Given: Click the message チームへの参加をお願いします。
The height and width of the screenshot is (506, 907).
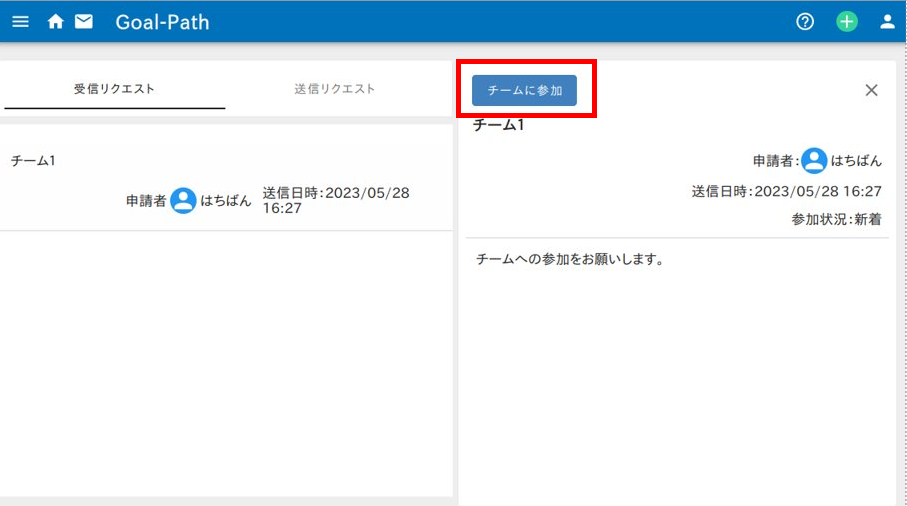Looking at the screenshot, I should pyautogui.click(x=570, y=259).
